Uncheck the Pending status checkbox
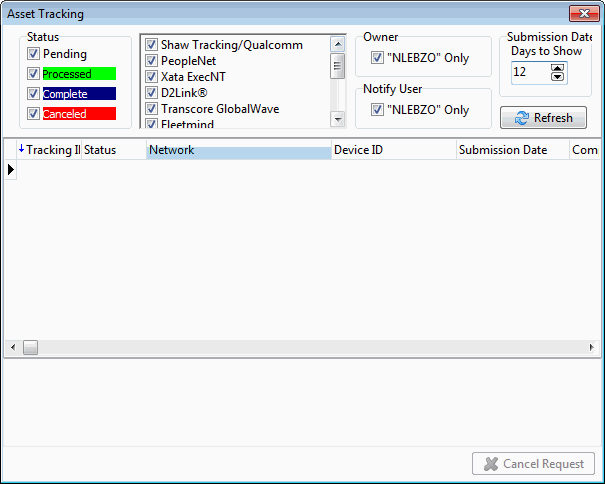The image size is (605, 484). [33, 54]
